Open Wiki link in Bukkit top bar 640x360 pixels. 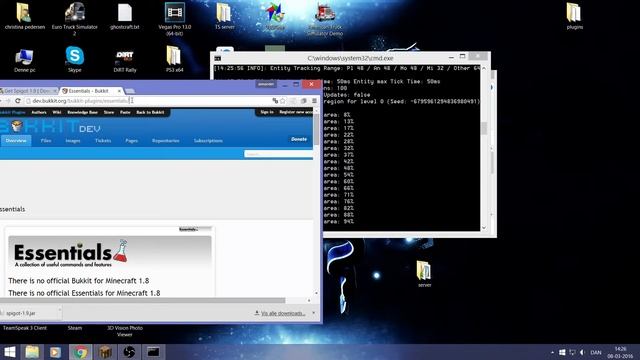tap(57, 112)
